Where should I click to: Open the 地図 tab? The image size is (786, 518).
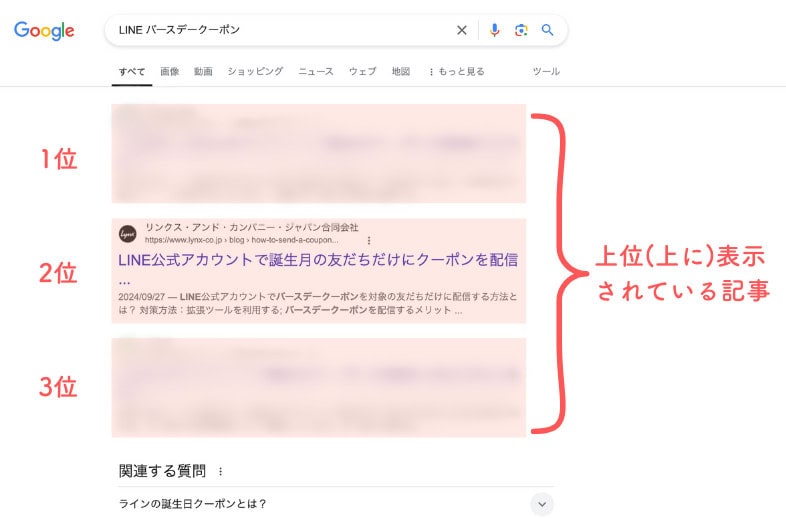click(401, 72)
